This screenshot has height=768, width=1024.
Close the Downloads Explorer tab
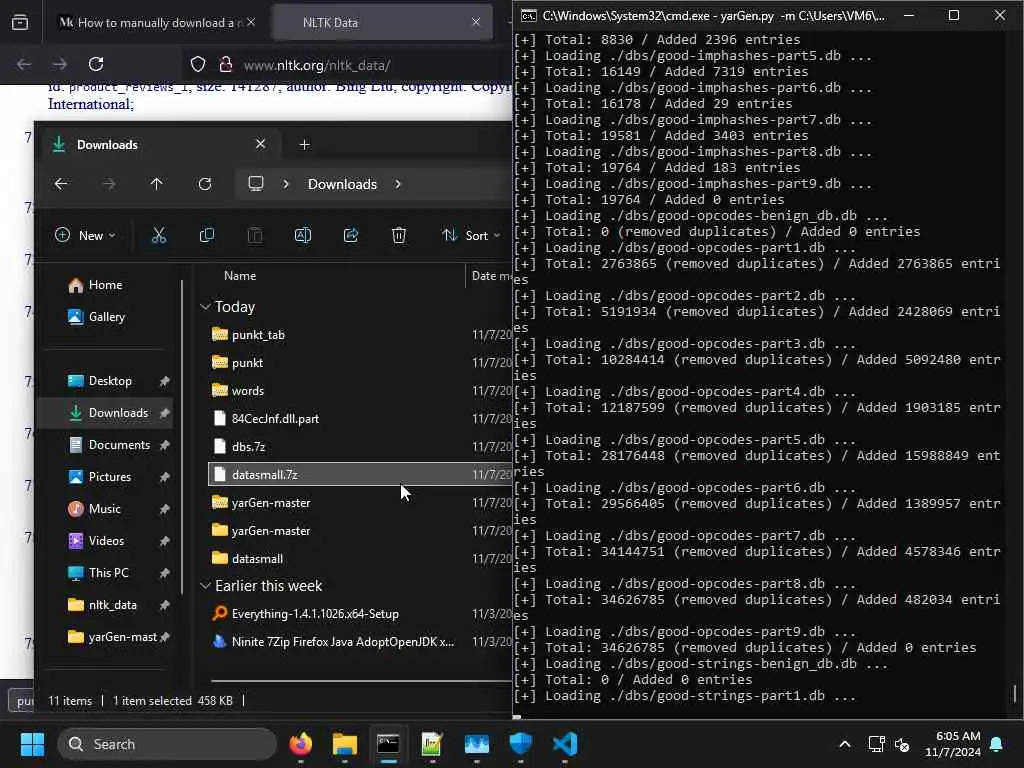261,144
